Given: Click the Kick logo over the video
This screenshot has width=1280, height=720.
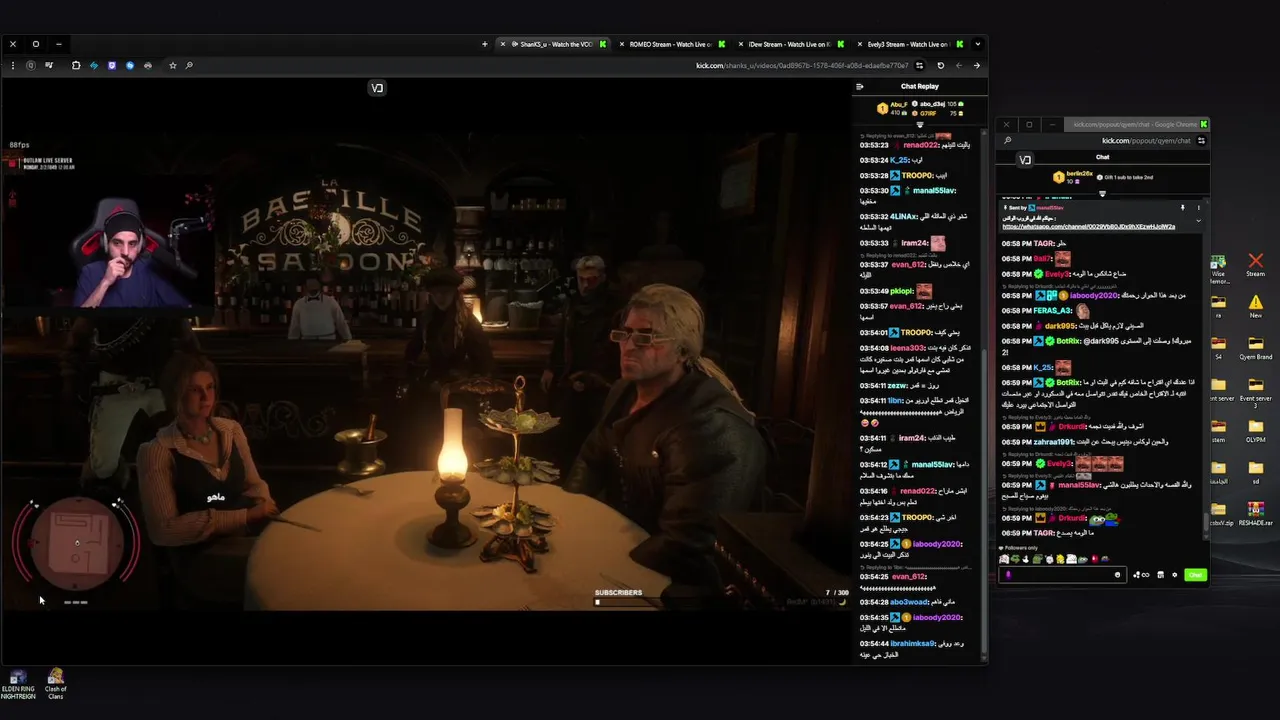Looking at the screenshot, I should pos(377,88).
